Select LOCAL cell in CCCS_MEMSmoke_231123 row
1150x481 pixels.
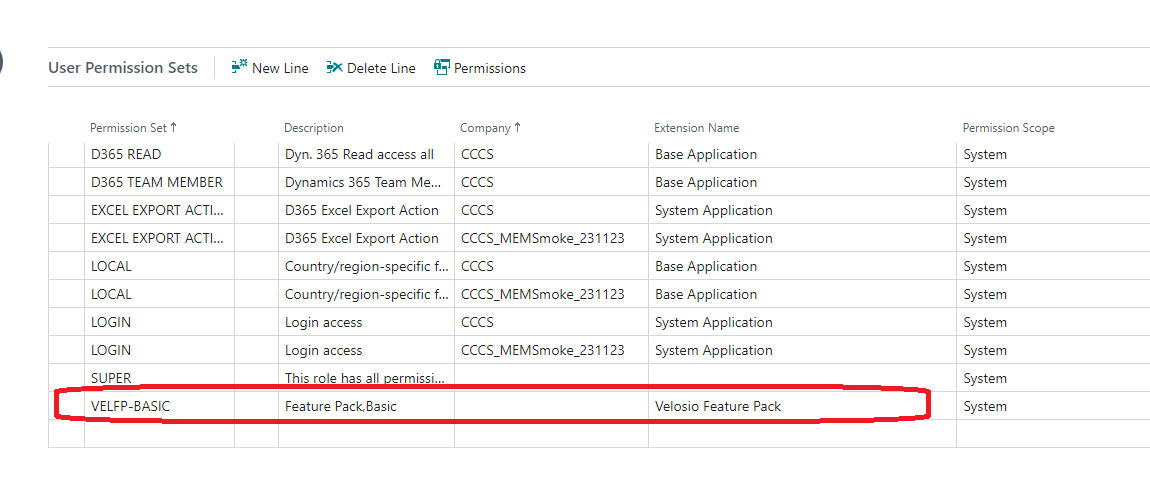[159, 294]
